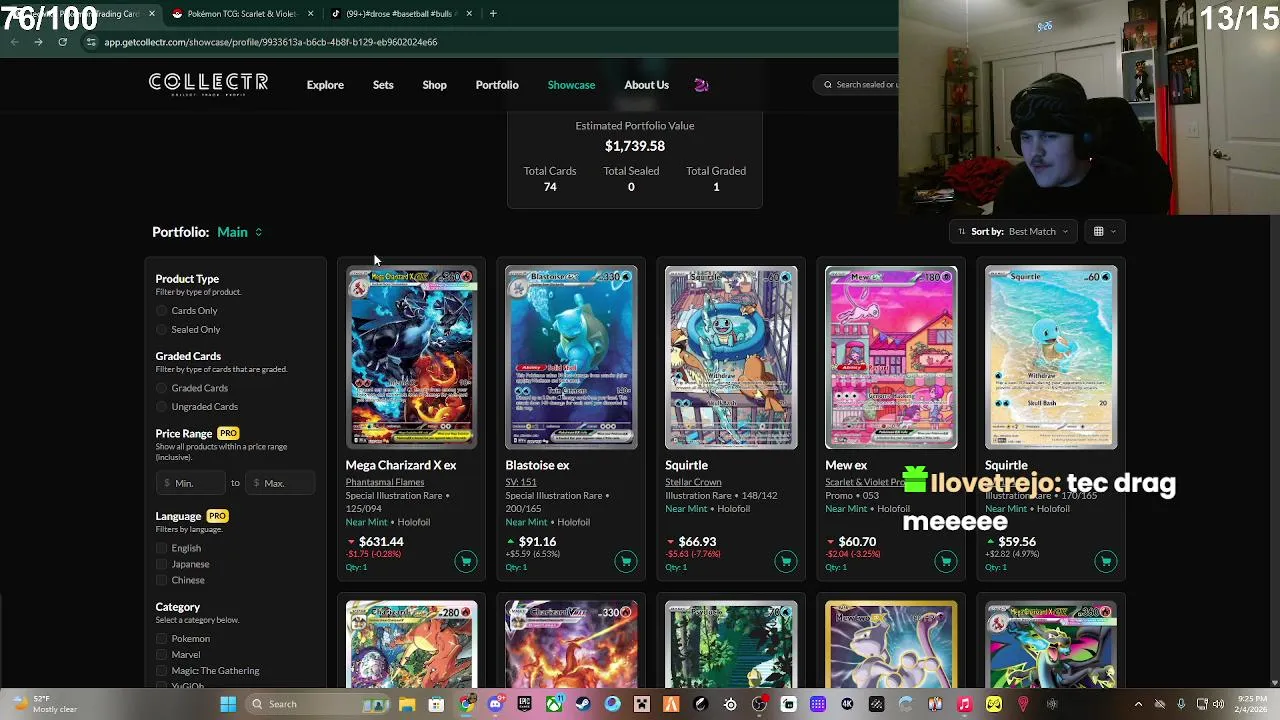Image resolution: width=1280 pixels, height=720 pixels.
Task: Click the search sealed or cards field
Action: (858, 85)
